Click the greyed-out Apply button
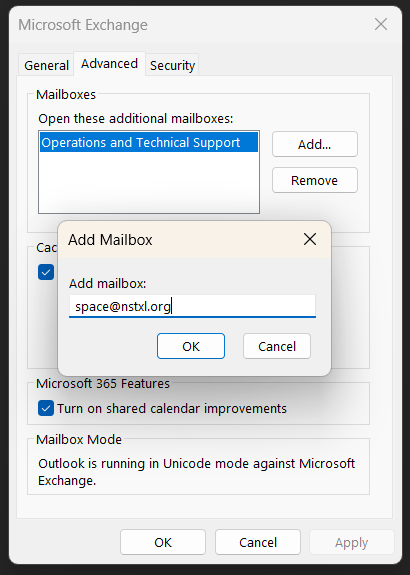Viewport: 410px width, 575px height. [351, 542]
